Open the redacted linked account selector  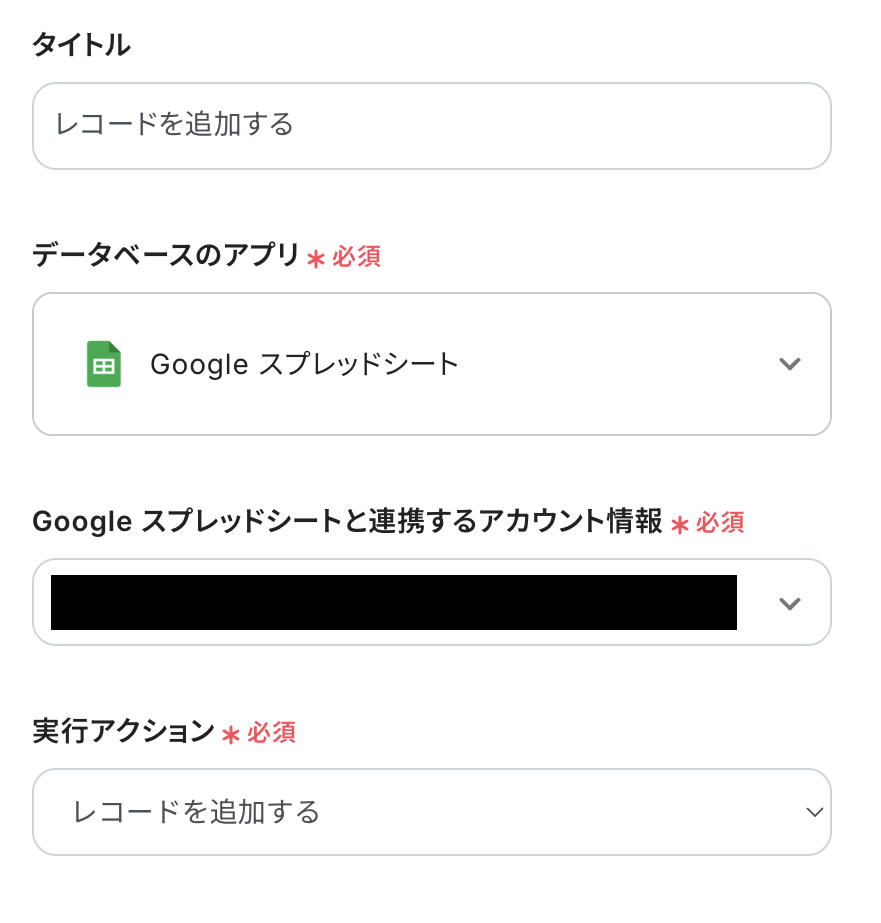point(393,603)
